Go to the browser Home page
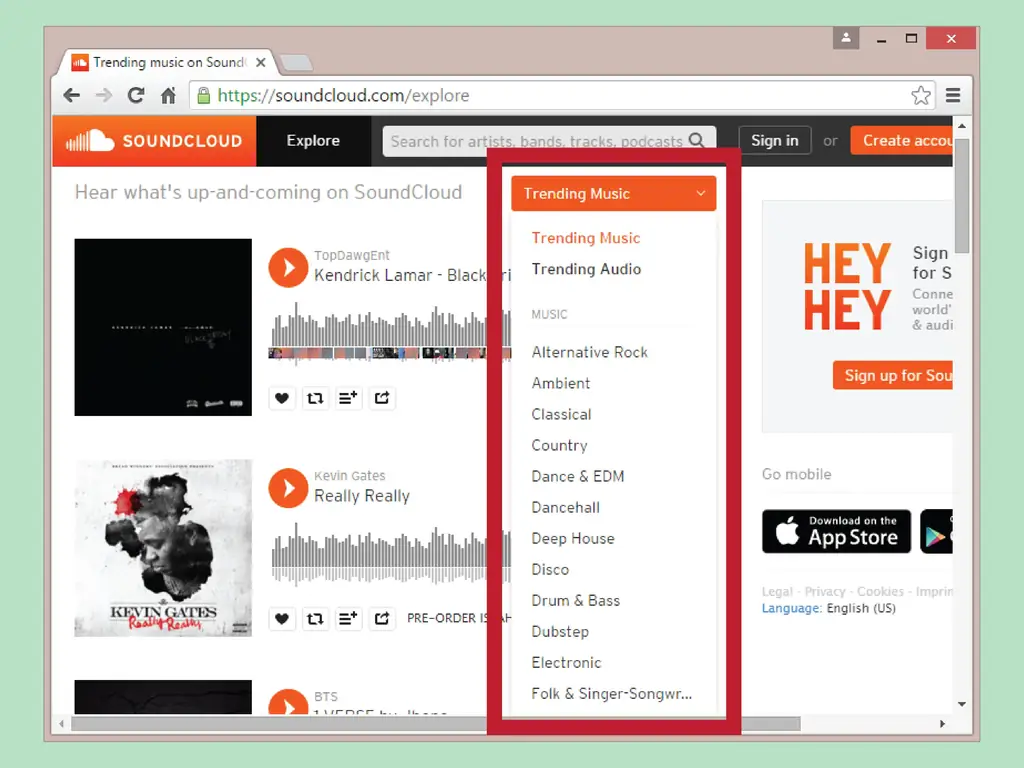Screen dimensions: 1024x768 click(x=168, y=95)
